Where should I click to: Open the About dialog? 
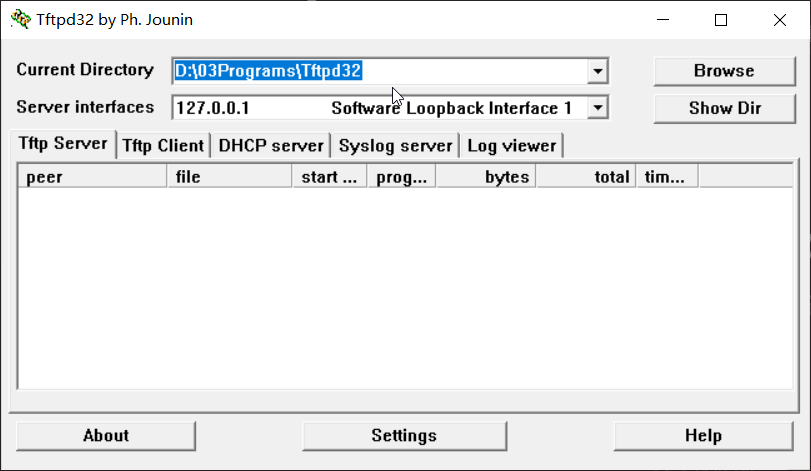tap(106, 436)
